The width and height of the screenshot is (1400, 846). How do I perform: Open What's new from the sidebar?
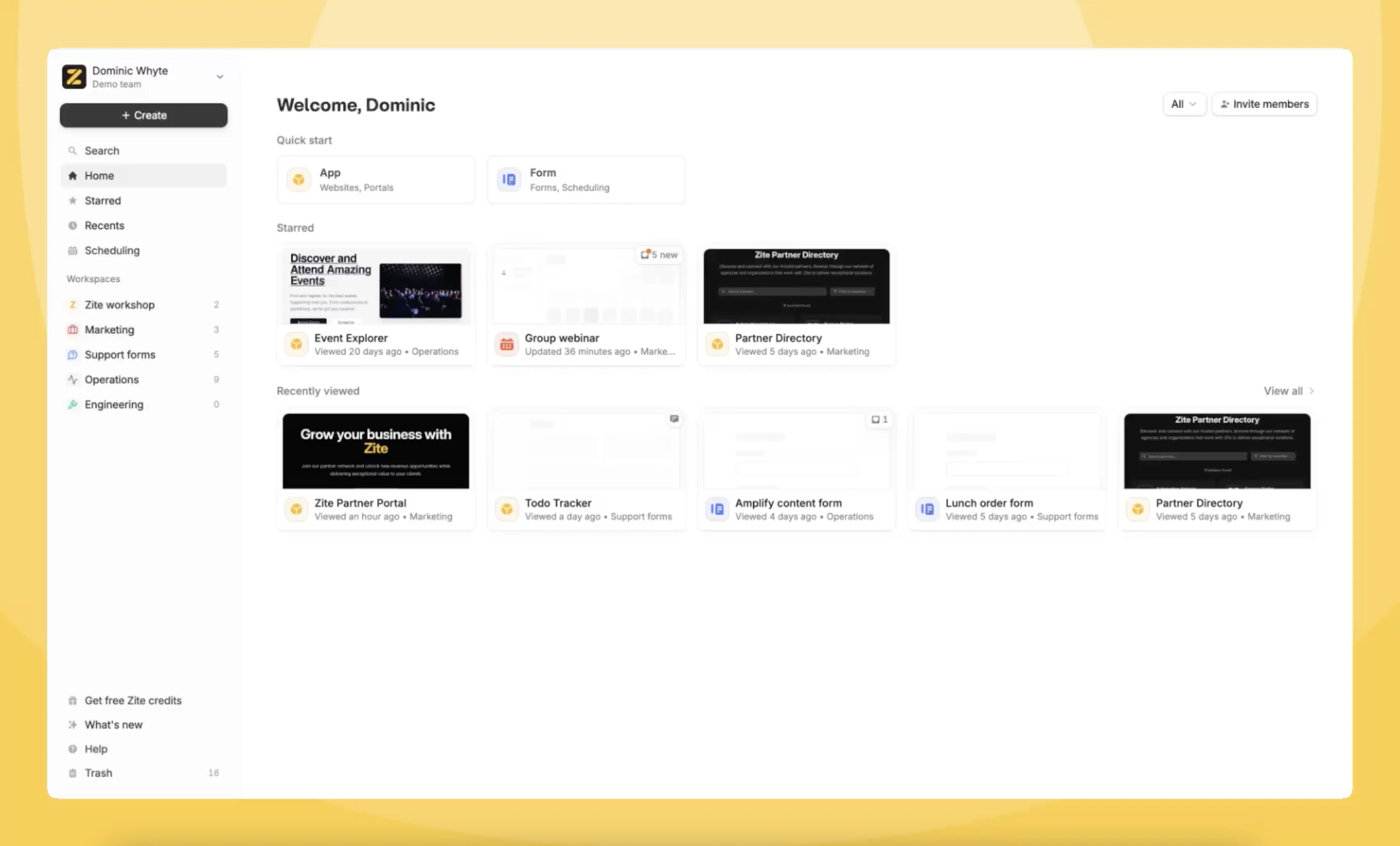113,724
